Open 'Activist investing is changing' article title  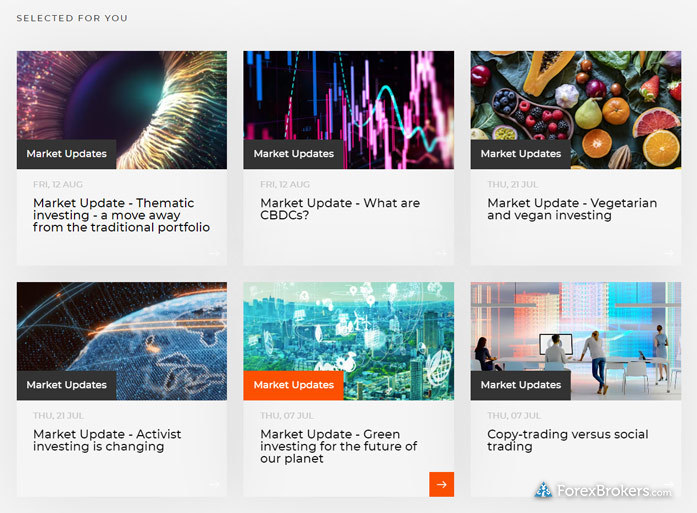[107, 440]
